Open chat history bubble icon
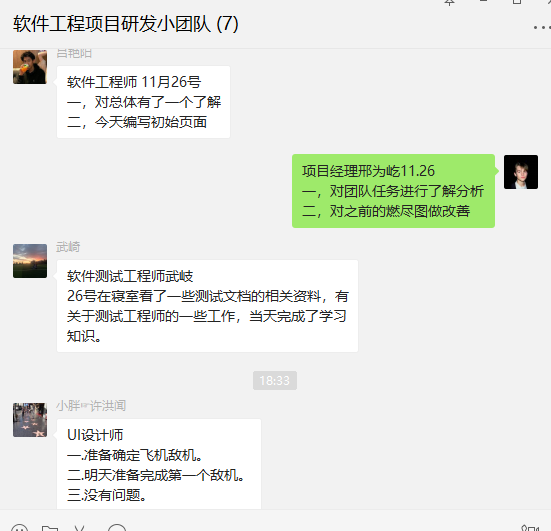 tap(117, 528)
